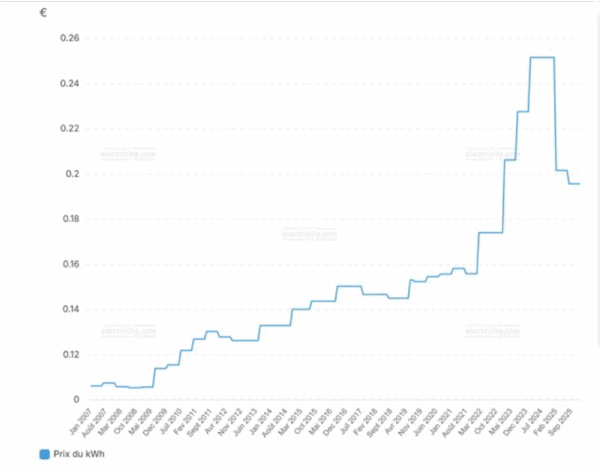The image size is (600, 468).
Task: Select the 0.14 y-axis value
Action: coord(70,309)
